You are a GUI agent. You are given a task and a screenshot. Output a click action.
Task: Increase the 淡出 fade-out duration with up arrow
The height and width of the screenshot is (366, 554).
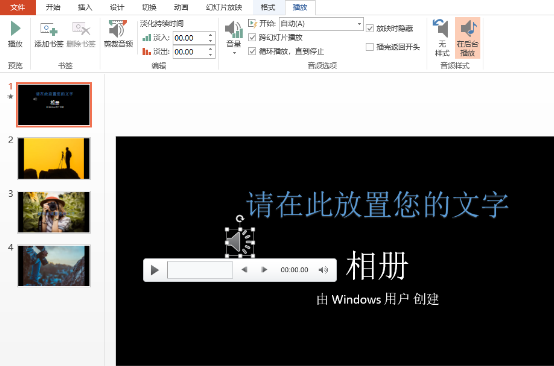click(211, 49)
